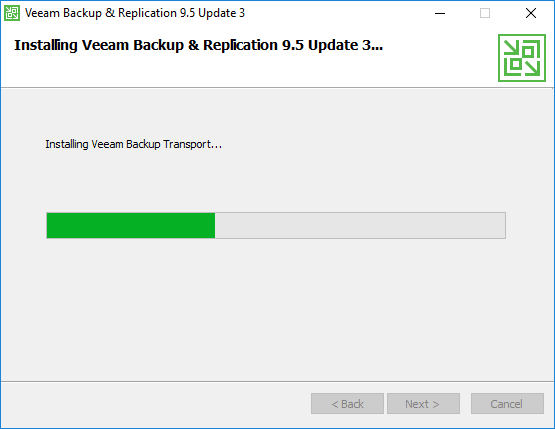Click the upper-left arrow inside the Veeam logo
The height and width of the screenshot is (429, 555).
pos(512,48)
